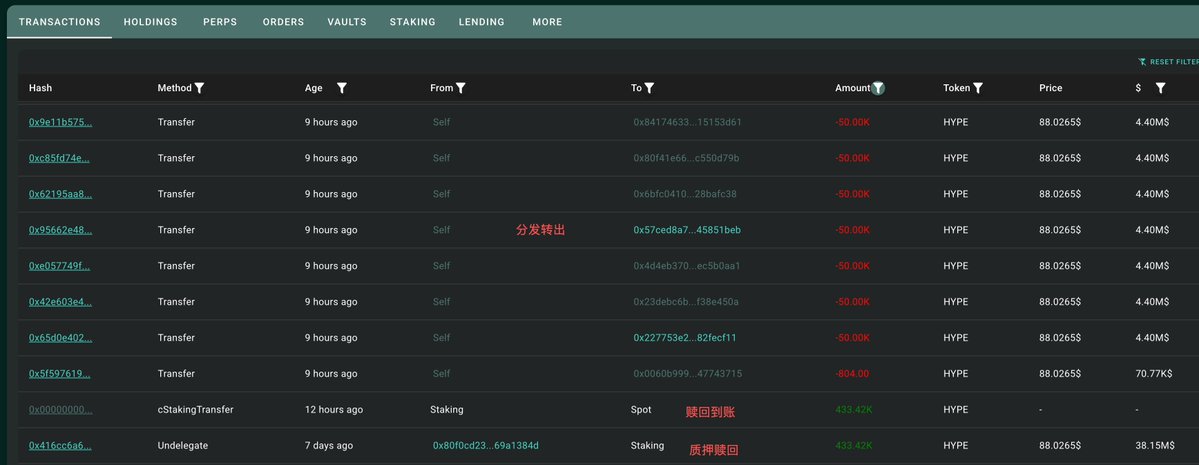Click the Reset Filter funnel icon
1199x465 pixels.
pyautogui.click(x=1142, y=62)
